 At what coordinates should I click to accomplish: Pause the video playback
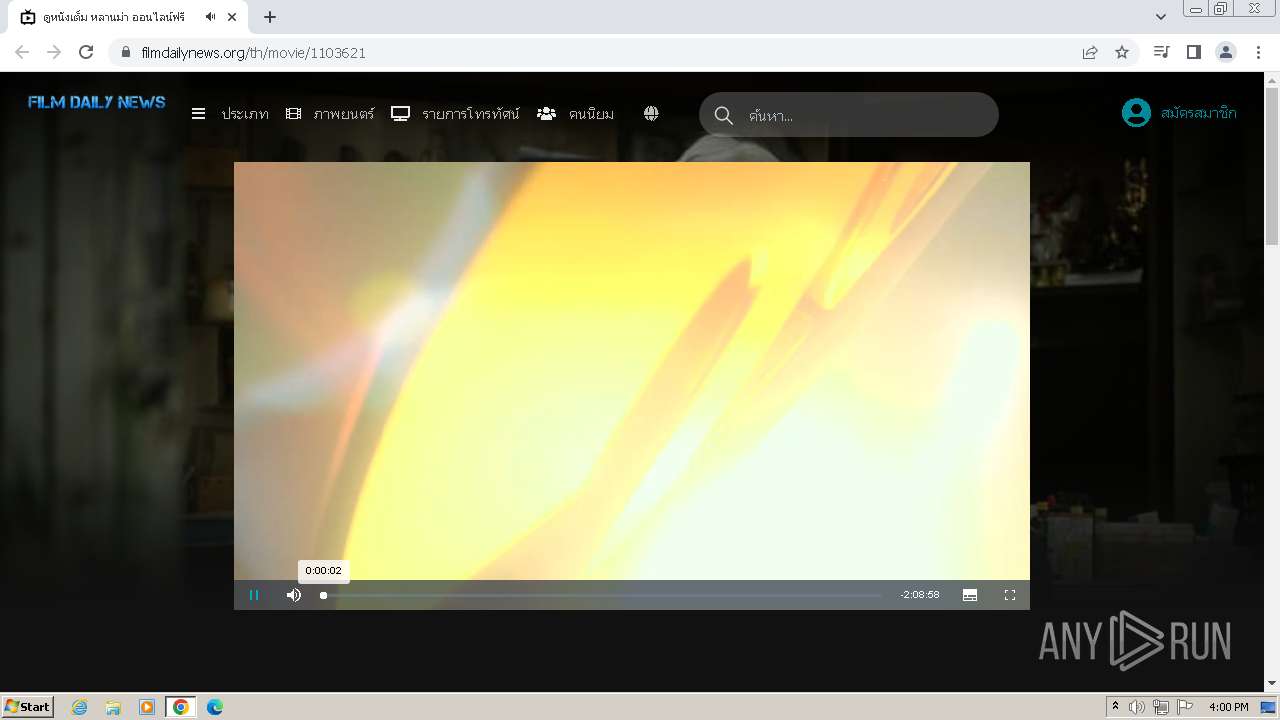[x=254, y=595]
